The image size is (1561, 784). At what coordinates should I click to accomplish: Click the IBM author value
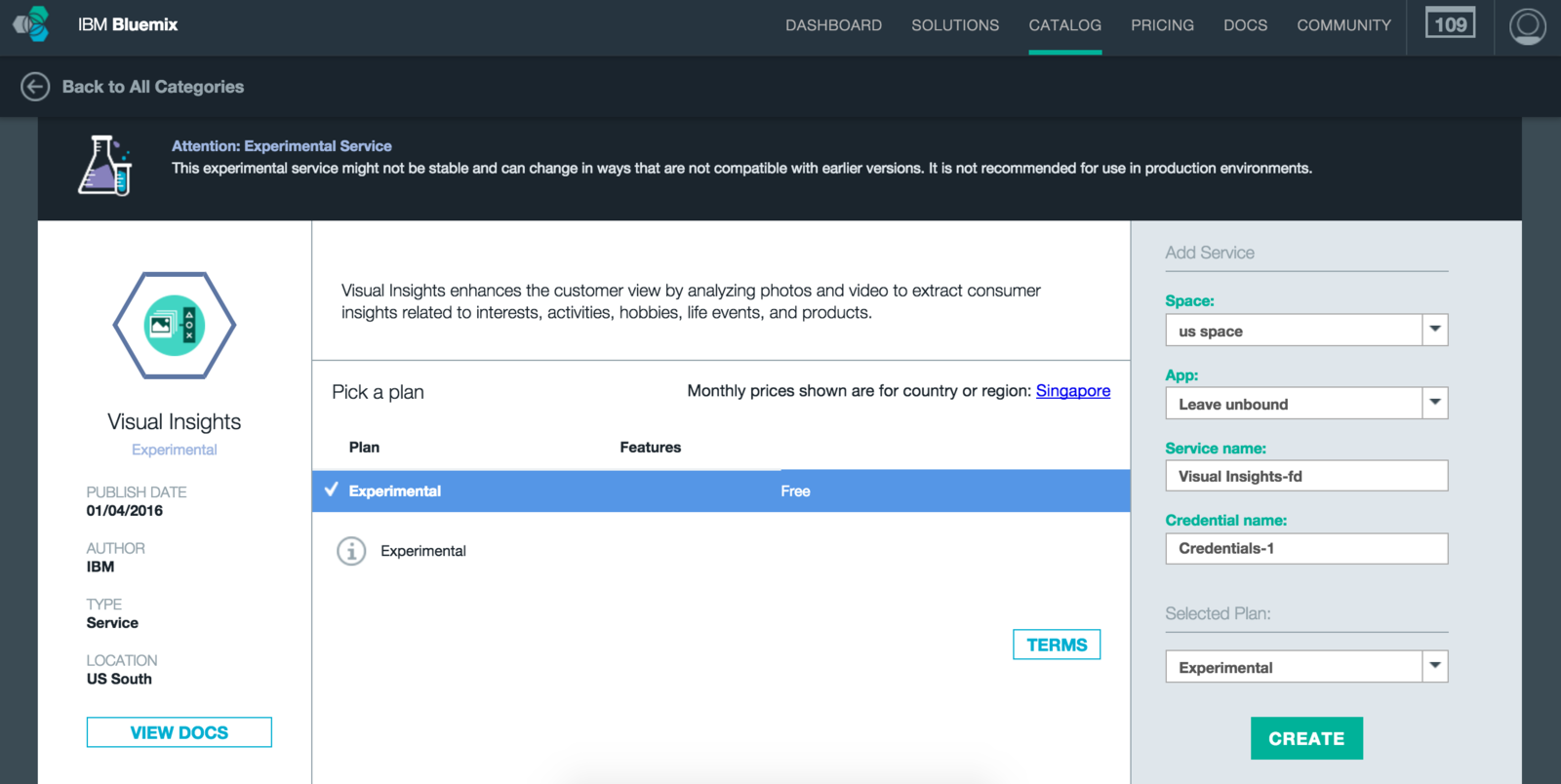pyautogui.click(x=100, y=567)
